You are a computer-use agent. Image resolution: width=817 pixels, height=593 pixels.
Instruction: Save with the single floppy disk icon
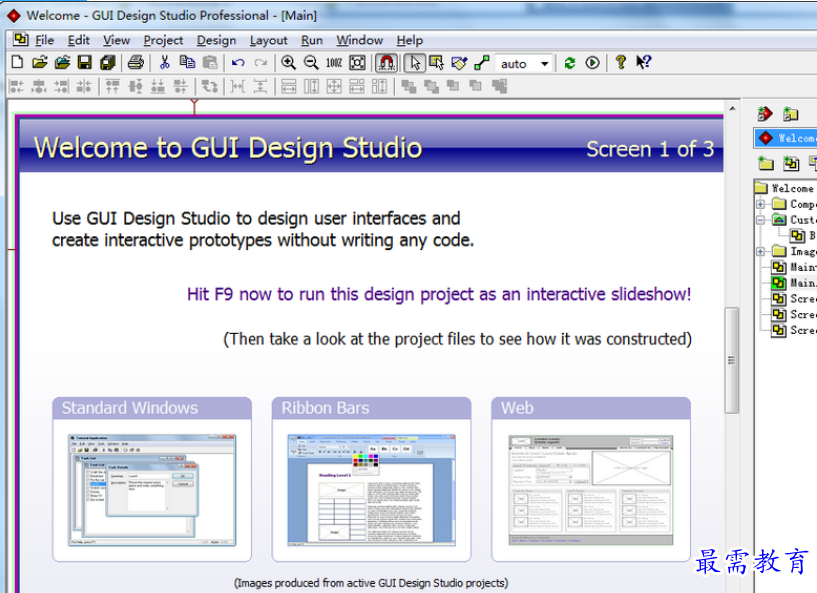tap(84, 63)
